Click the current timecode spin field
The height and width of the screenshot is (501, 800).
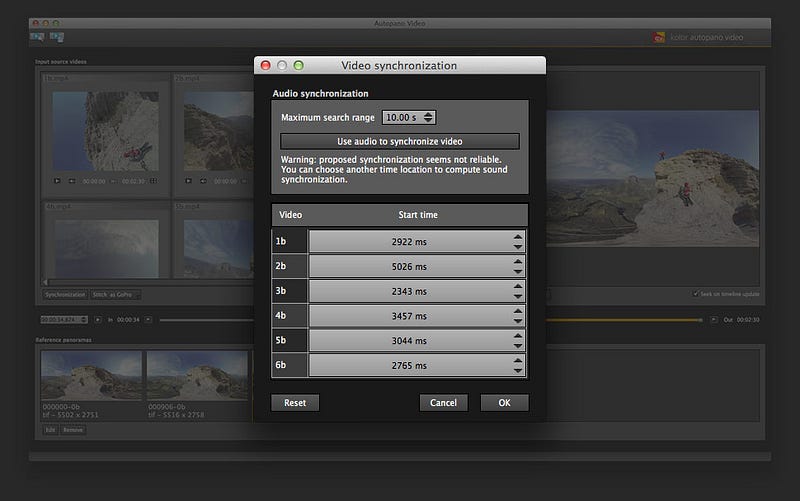64,319
